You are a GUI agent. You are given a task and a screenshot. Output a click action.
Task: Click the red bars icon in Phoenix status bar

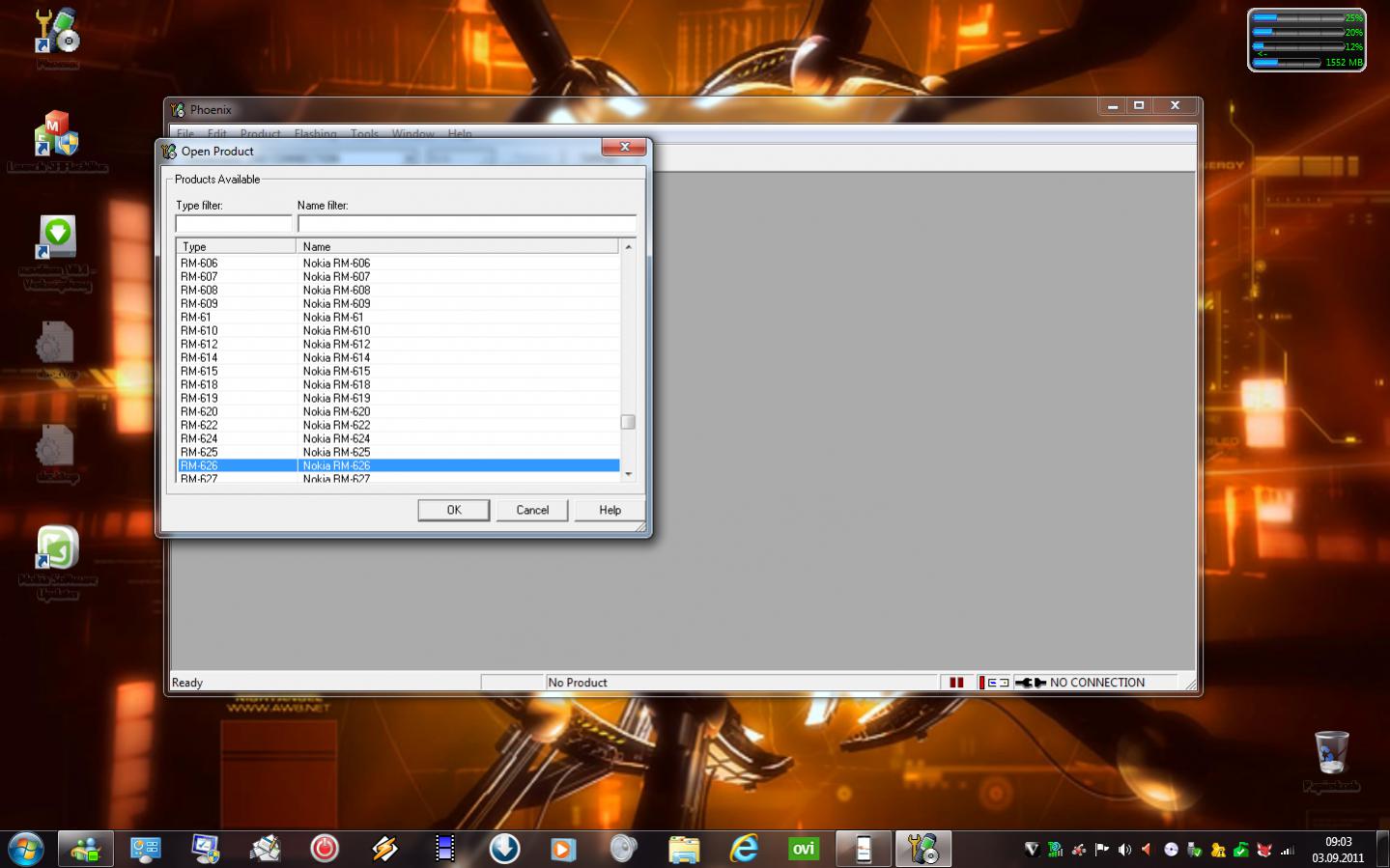point(956,683)
